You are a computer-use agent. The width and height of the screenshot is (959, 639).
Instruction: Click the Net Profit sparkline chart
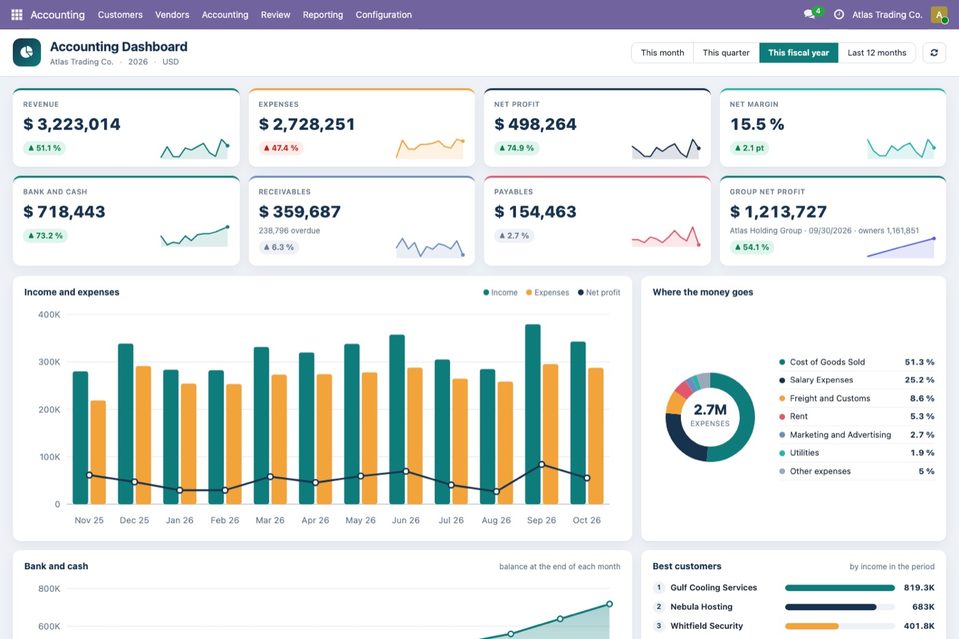(x=665, y=149)
